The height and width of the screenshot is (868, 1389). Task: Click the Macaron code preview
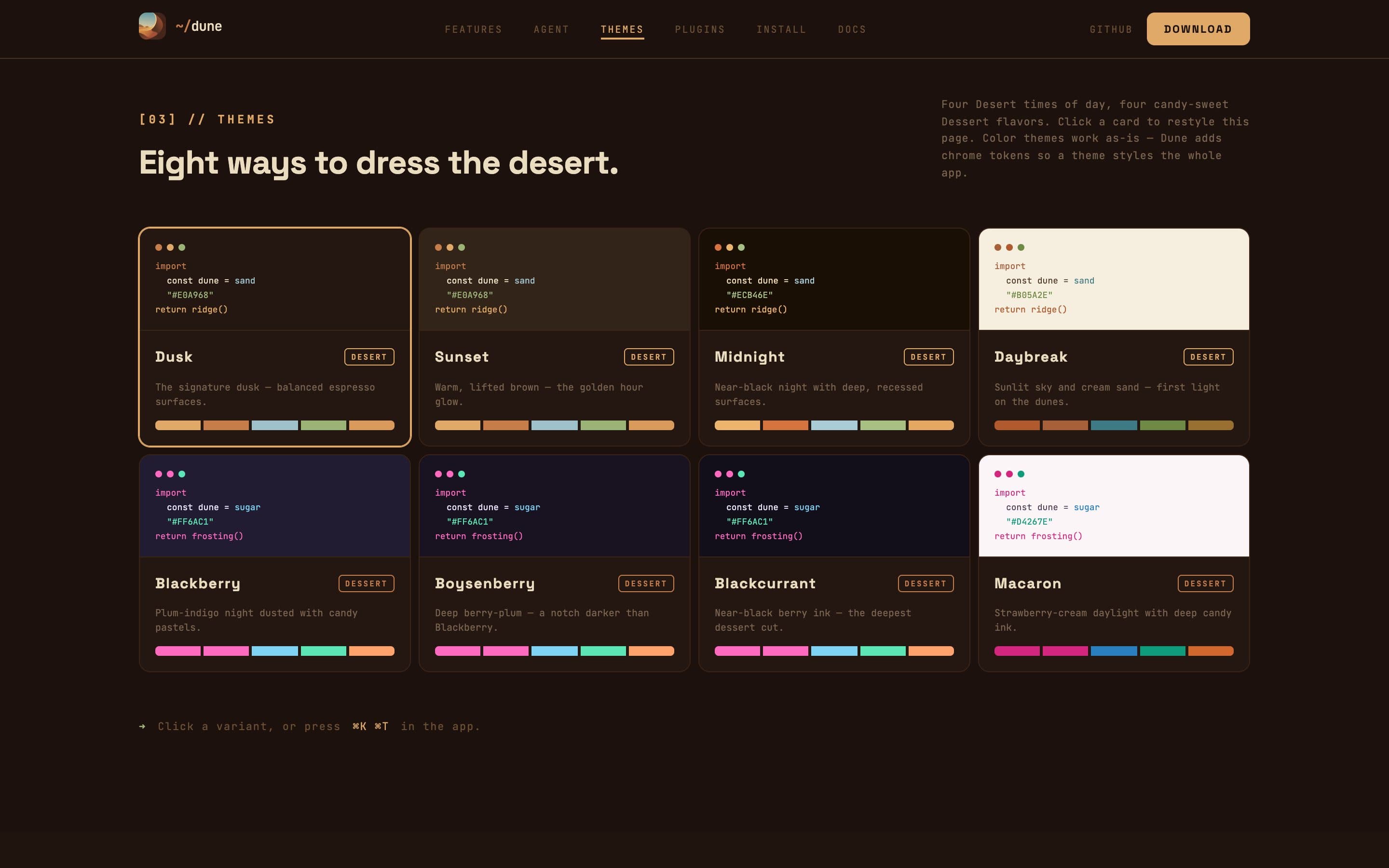pos(1114,506)
